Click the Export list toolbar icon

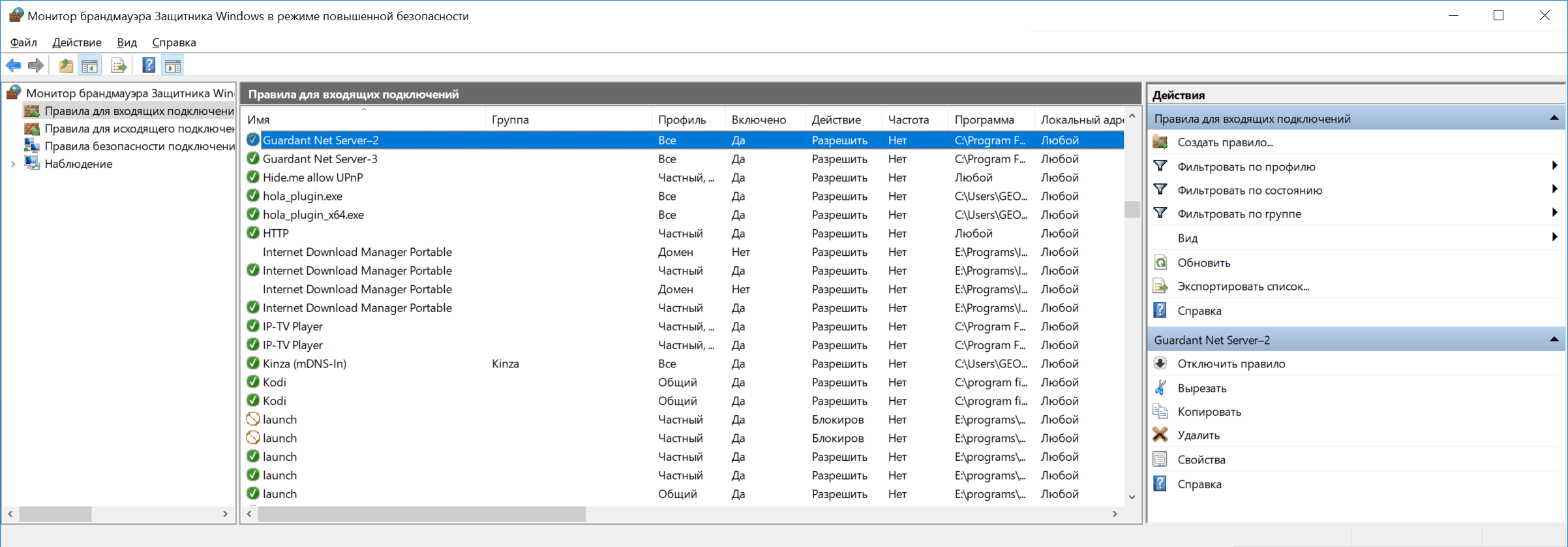pos(118,65)
